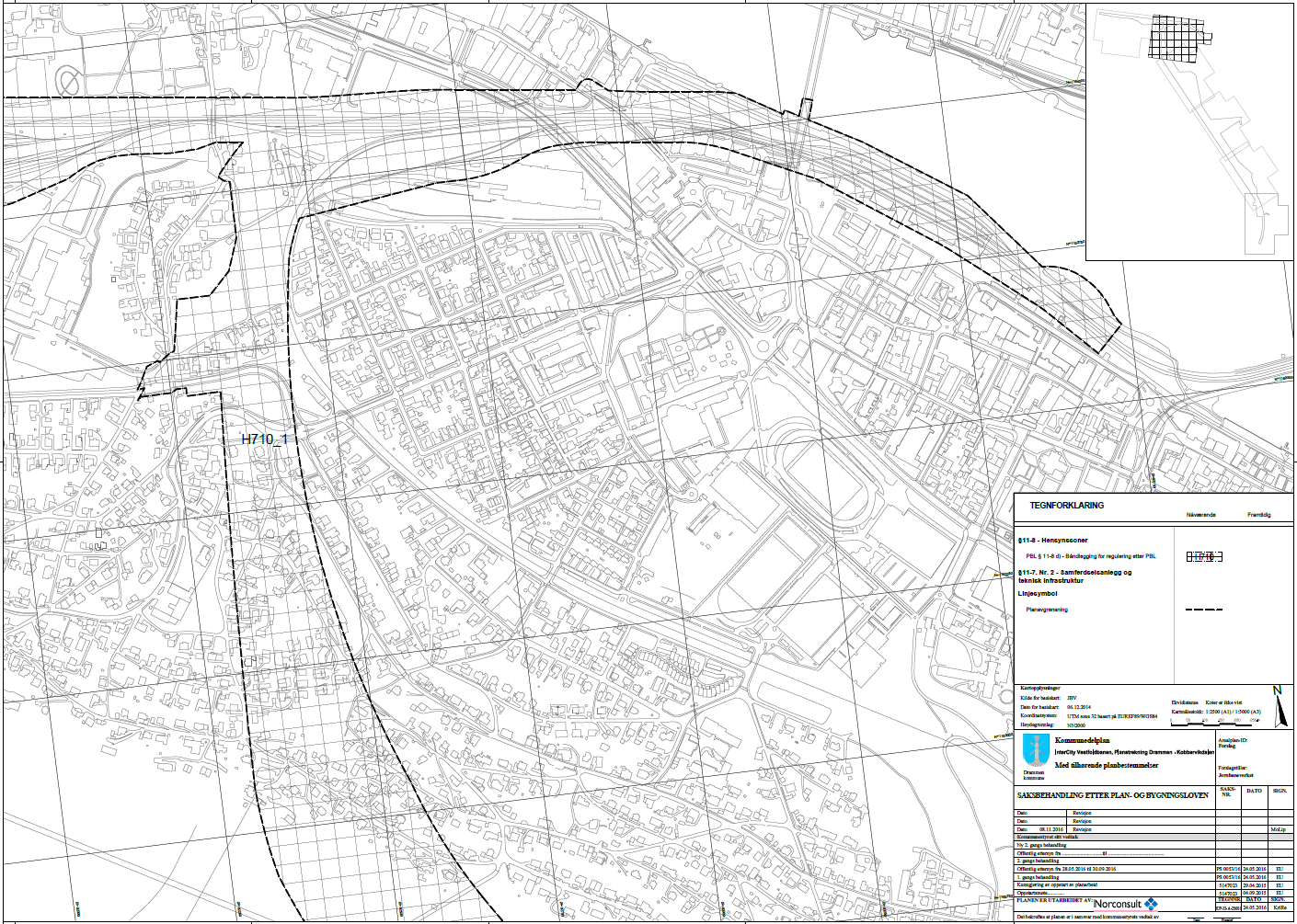Click the 'Oppstartsmøte' row
Image resolution: width=1297 pixels, height=924 pixels.
point(1154,894)
